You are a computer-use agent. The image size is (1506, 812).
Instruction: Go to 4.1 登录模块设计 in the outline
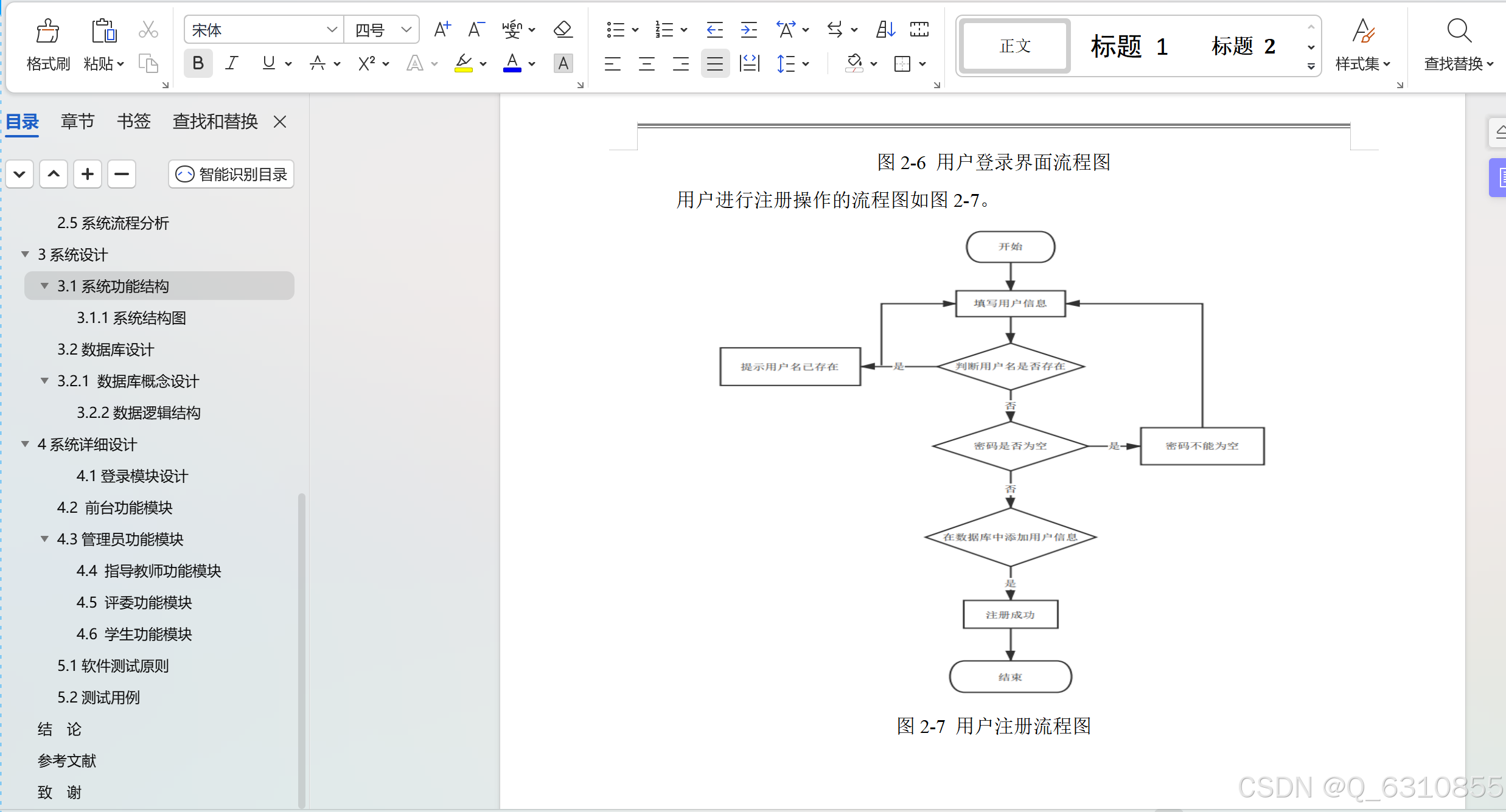(132, 476)
